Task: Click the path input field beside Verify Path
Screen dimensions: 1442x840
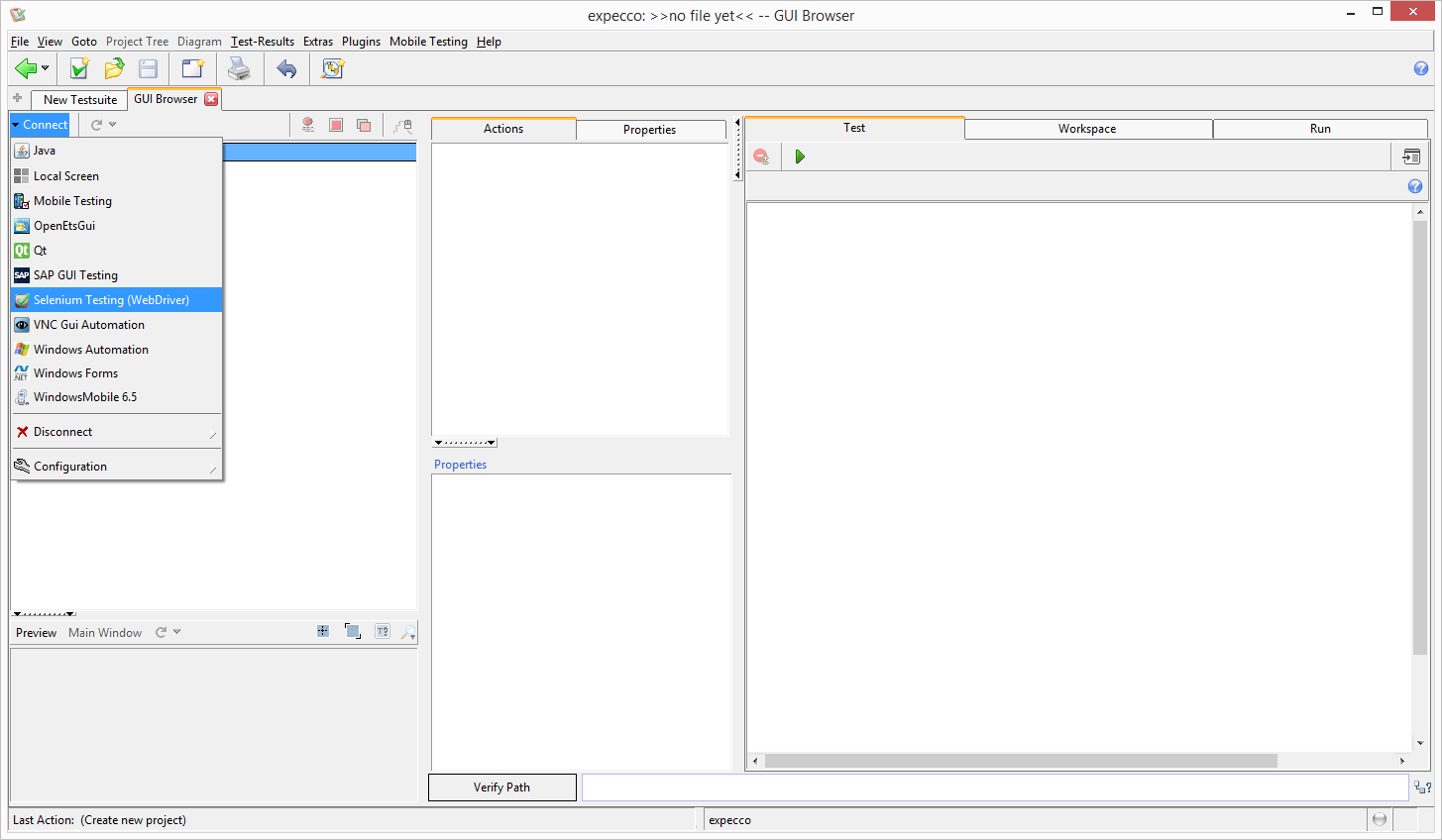Action: pos(994,787)
